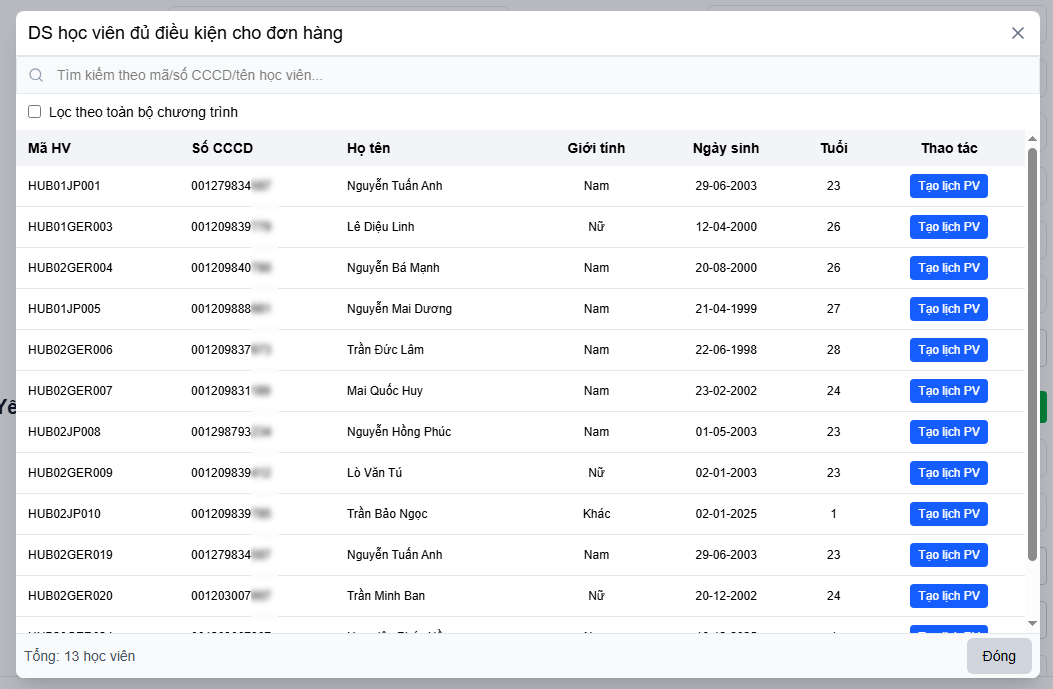This screenshot has width=1053, height=689.
Task: Click the 'Mã HV' column header
Action: point(49,148)
